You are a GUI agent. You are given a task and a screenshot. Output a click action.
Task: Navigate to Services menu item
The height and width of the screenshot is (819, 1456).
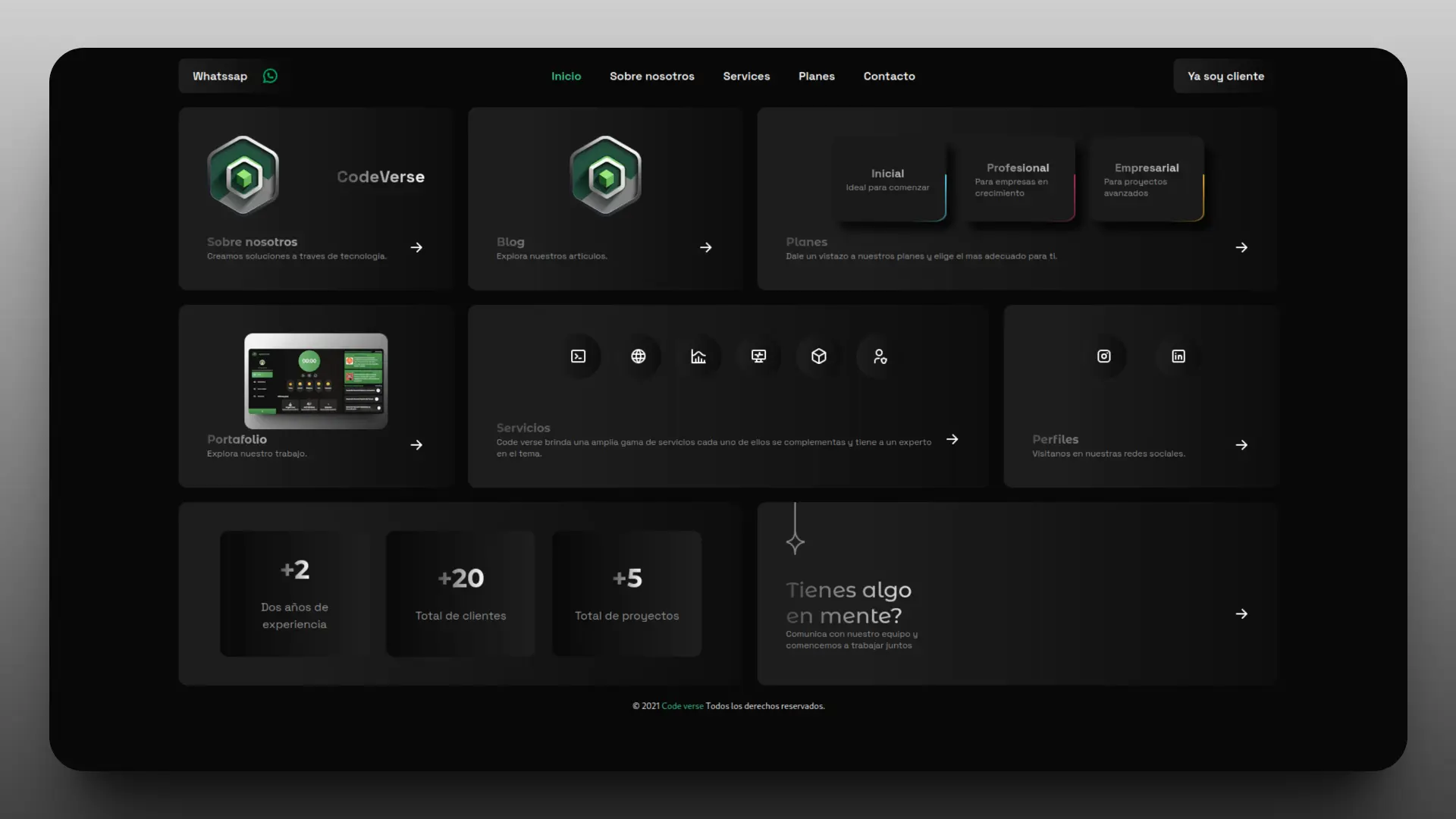746,76
